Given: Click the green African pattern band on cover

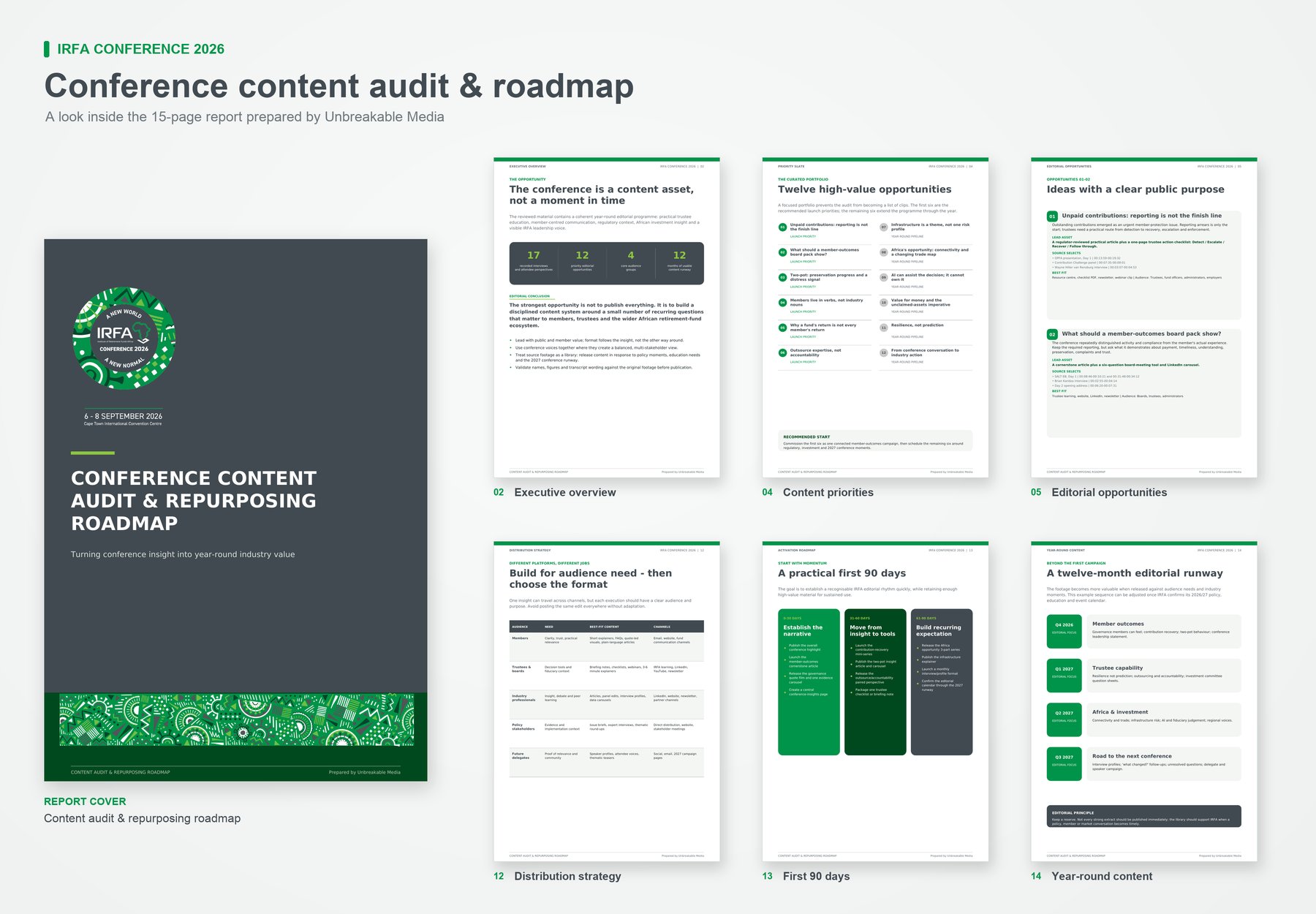Looking at the screenshot, I should coord(236,720).
